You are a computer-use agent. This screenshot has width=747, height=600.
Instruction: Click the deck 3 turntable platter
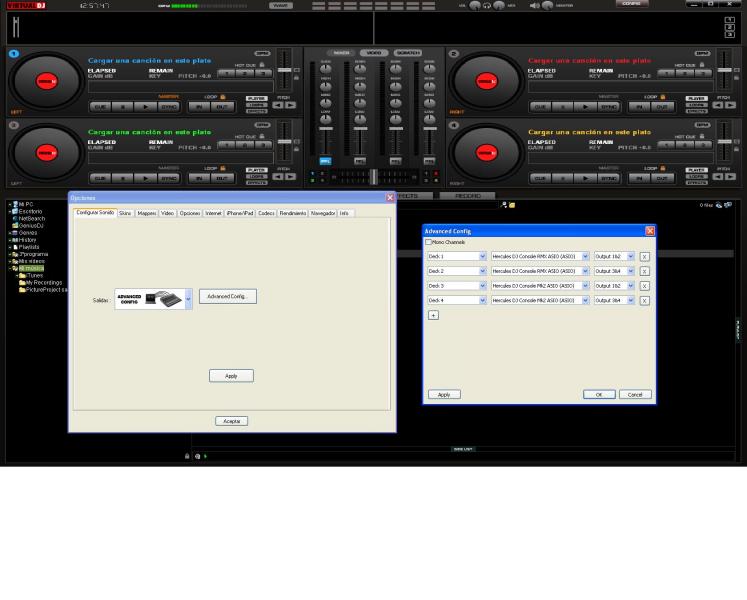click(x=46, y=153)
